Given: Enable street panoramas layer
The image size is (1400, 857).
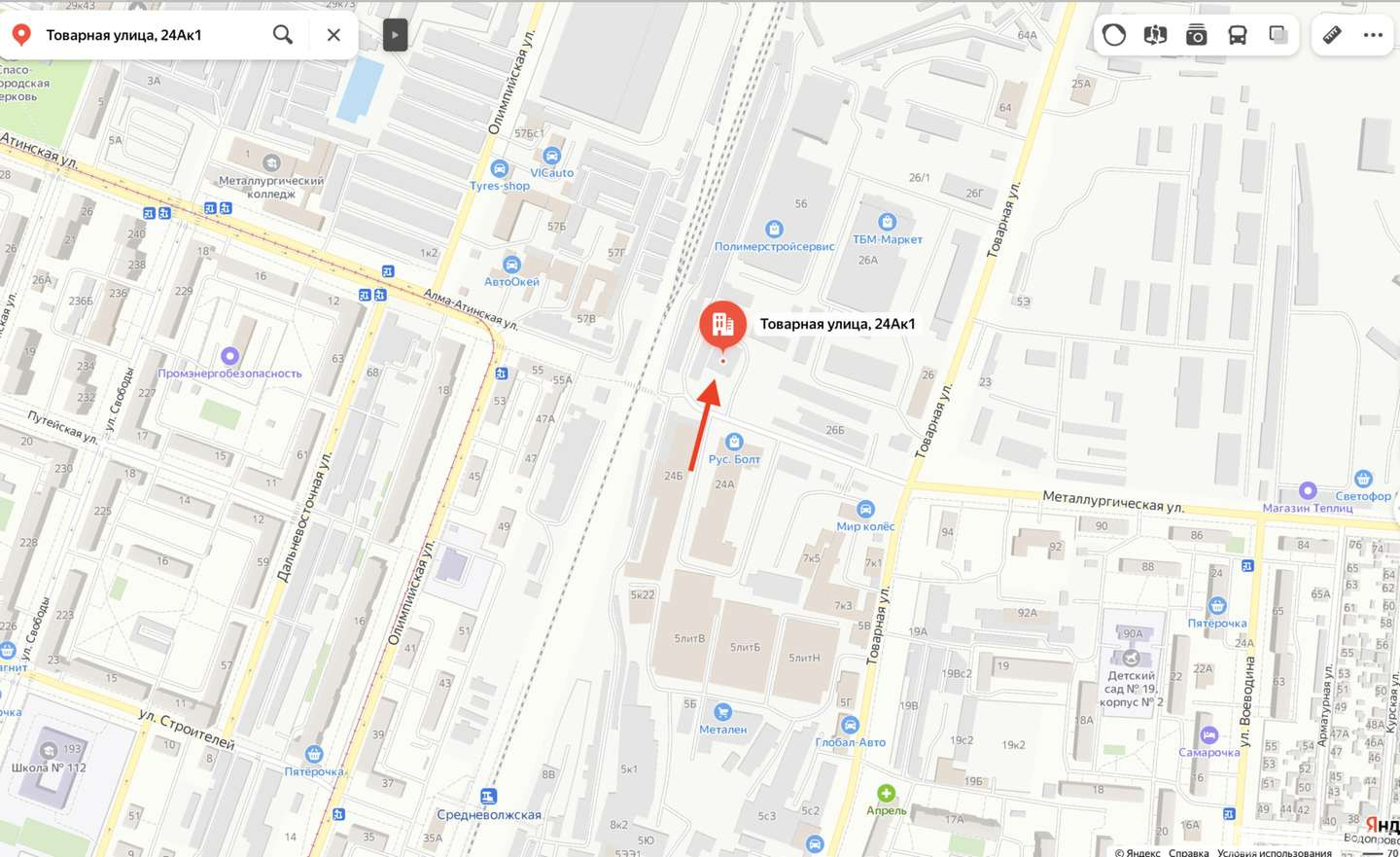Looking at the screenshot, I should (1155, 35).
